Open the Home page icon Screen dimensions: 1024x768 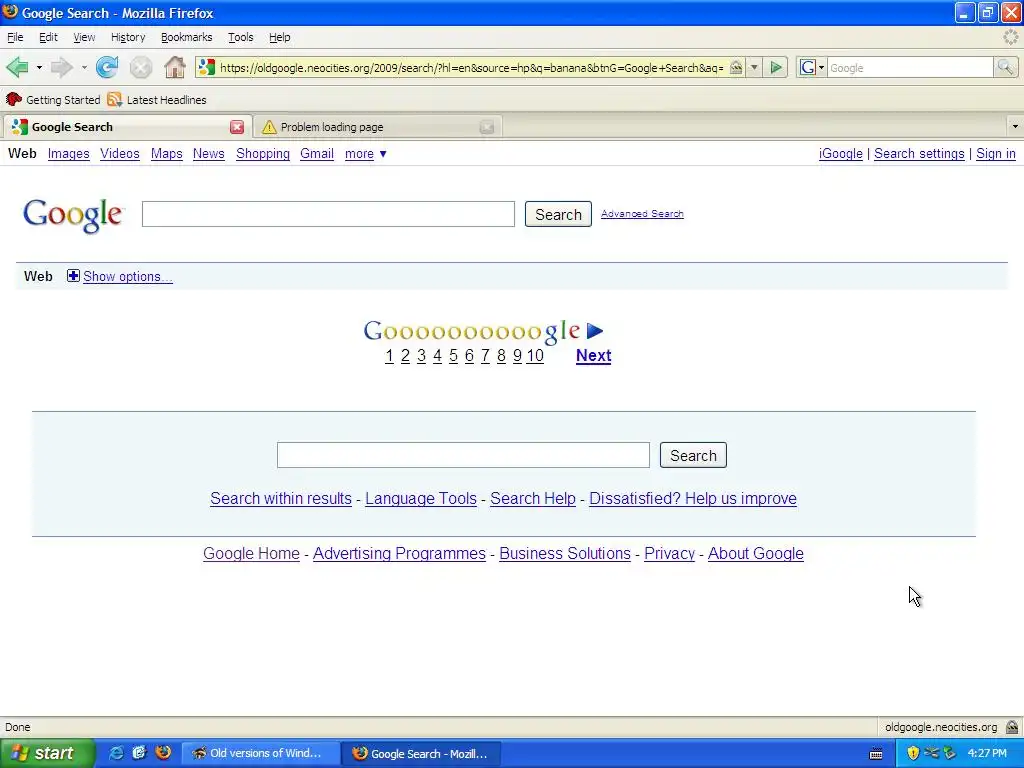pyautogui.click(x=174, y=67)
